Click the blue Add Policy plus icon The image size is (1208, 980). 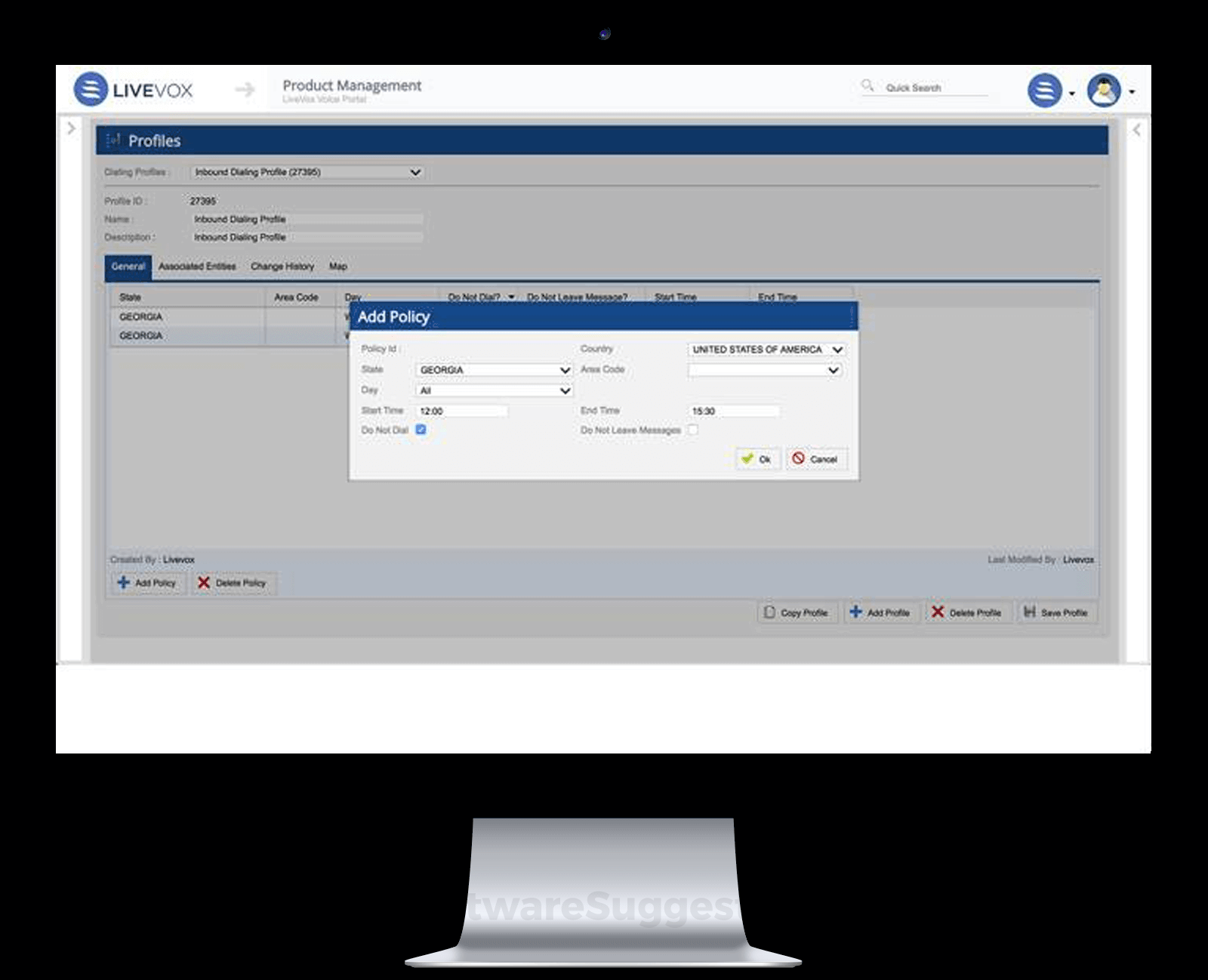click(x=122, y=583)
